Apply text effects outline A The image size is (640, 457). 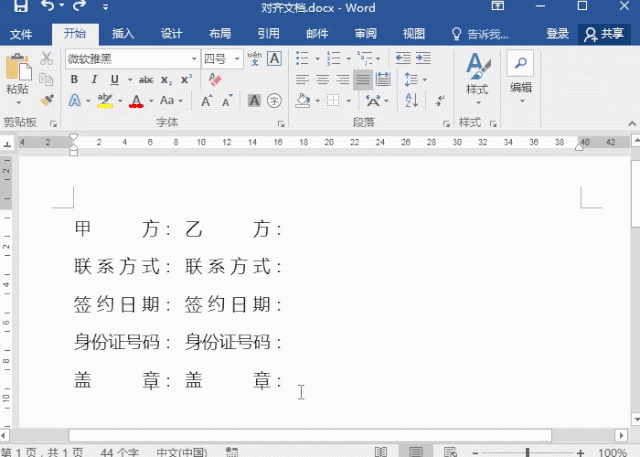pyautogui.click(x=75, y=100)
